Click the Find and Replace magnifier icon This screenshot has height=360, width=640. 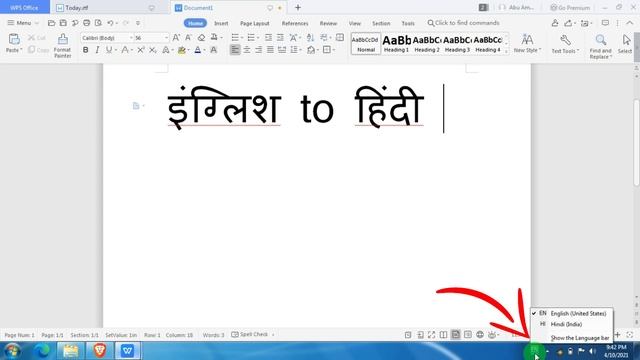point(600,40)
